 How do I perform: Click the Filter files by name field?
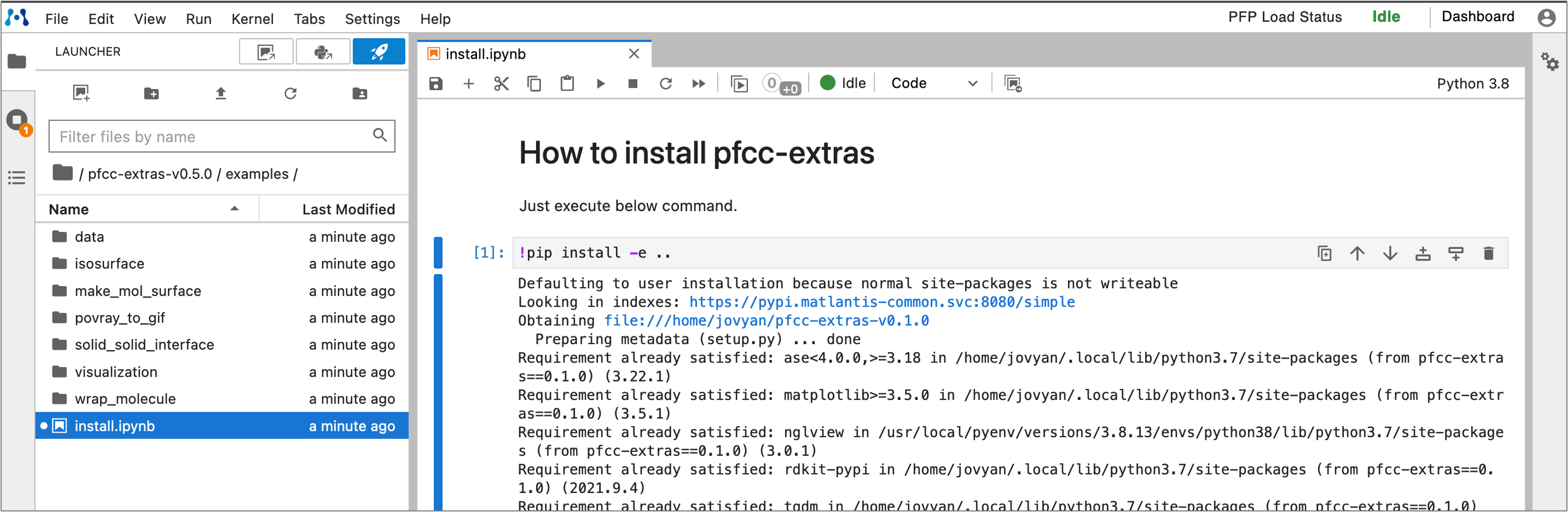coord(213,136)
